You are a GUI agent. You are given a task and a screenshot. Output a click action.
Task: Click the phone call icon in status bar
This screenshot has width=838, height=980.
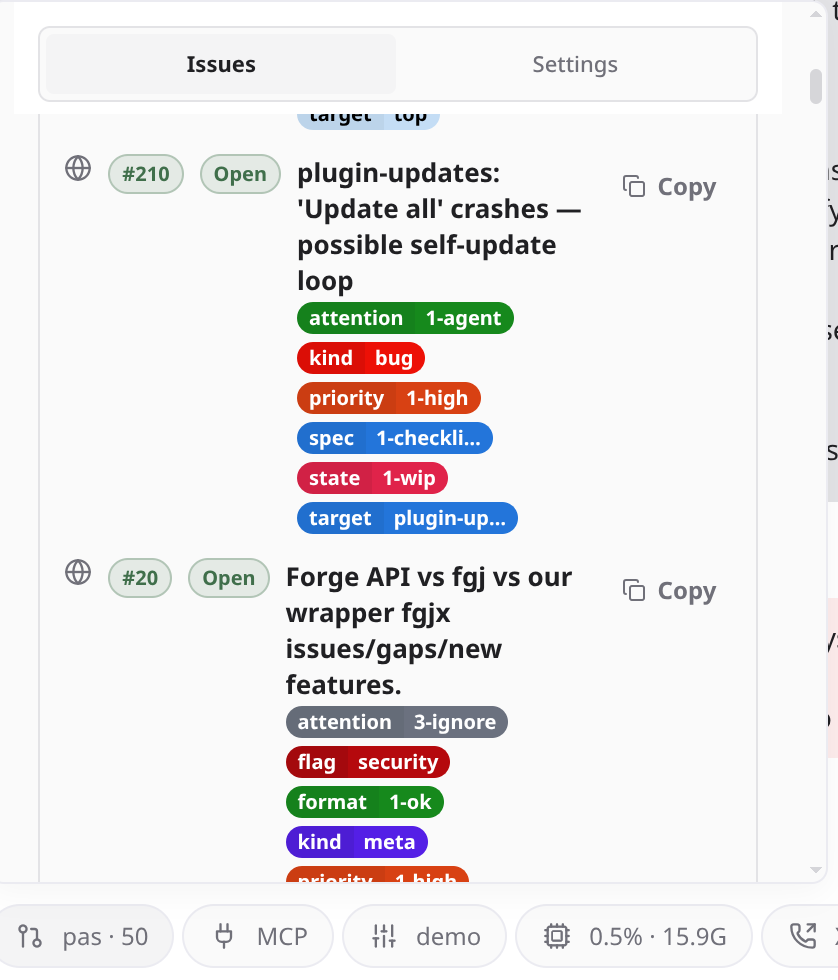804,936
